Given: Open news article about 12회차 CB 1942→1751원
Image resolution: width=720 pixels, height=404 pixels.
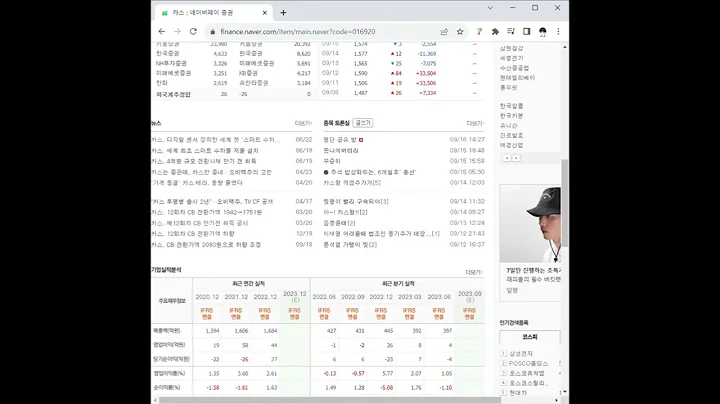Looking at the screenshot, I should (x=207, y=213).
